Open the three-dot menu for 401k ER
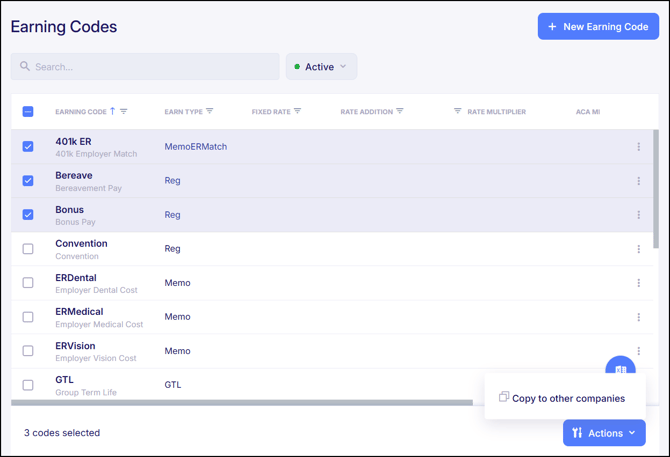 point(639,147)
